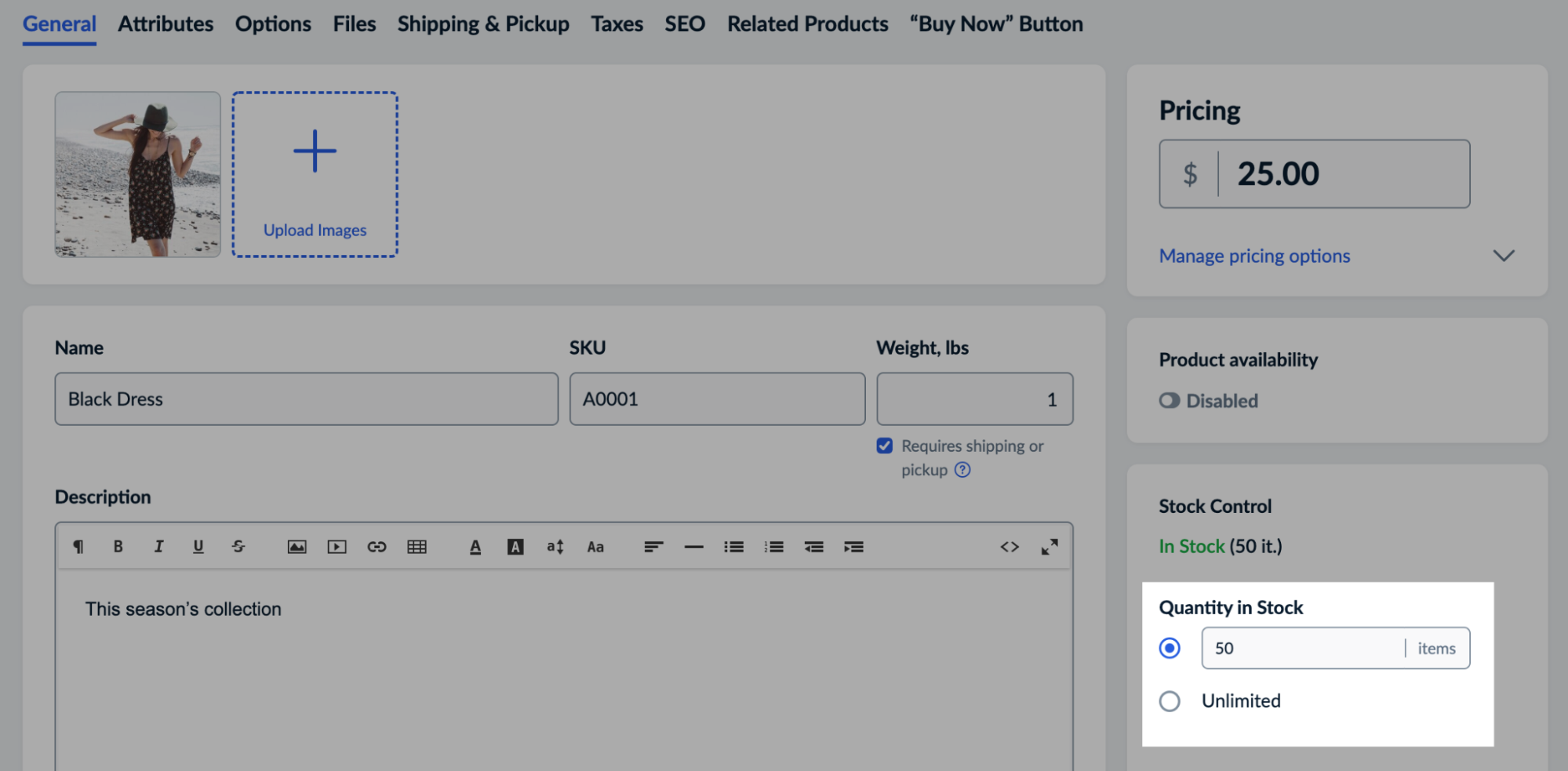Open the code view in the description editor
1568x771 pixels.
point(1010,547)
